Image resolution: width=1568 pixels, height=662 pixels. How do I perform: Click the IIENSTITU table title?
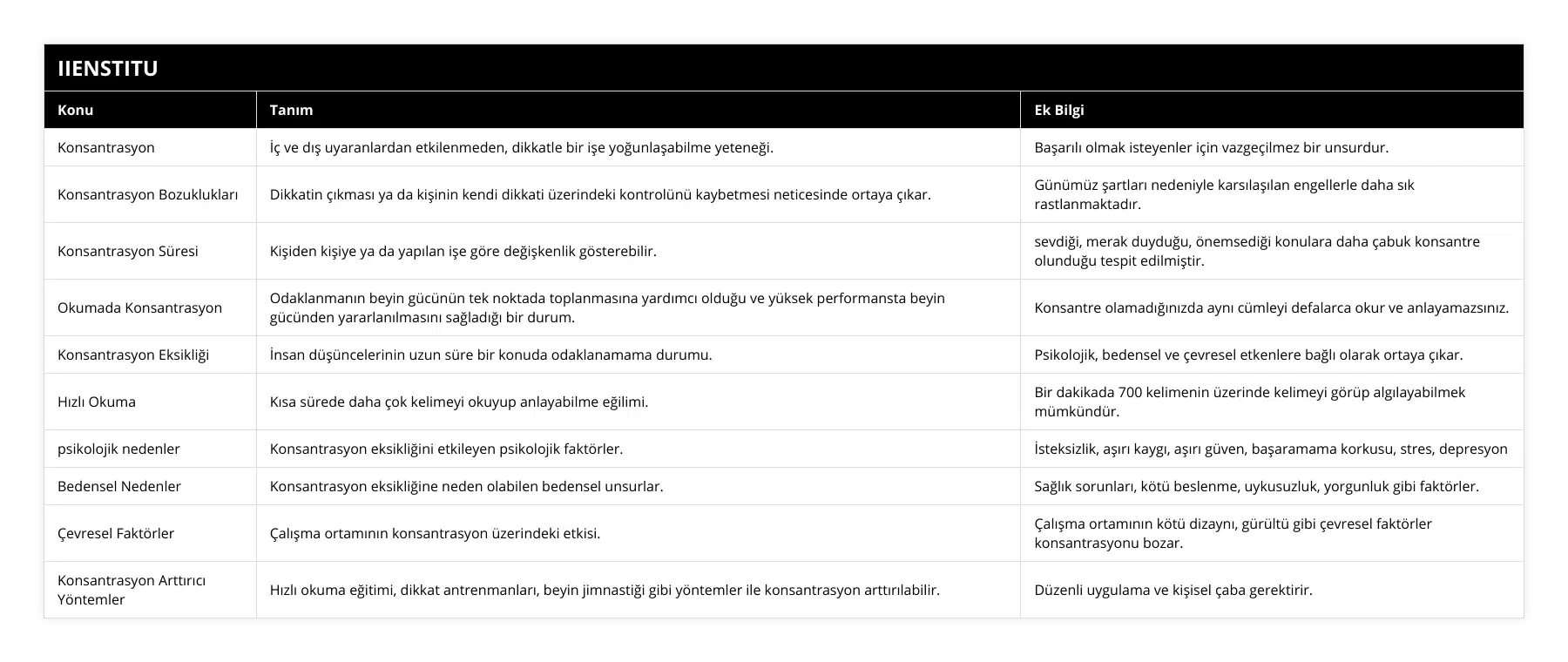coord(108,68)
